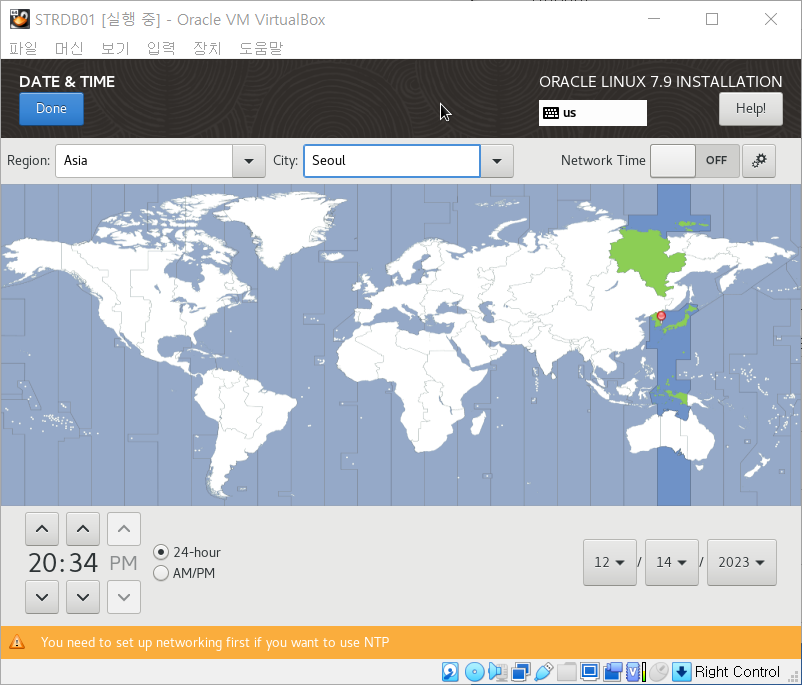
Task: Open the City dropdown arrow
Action: coord(497,161)
